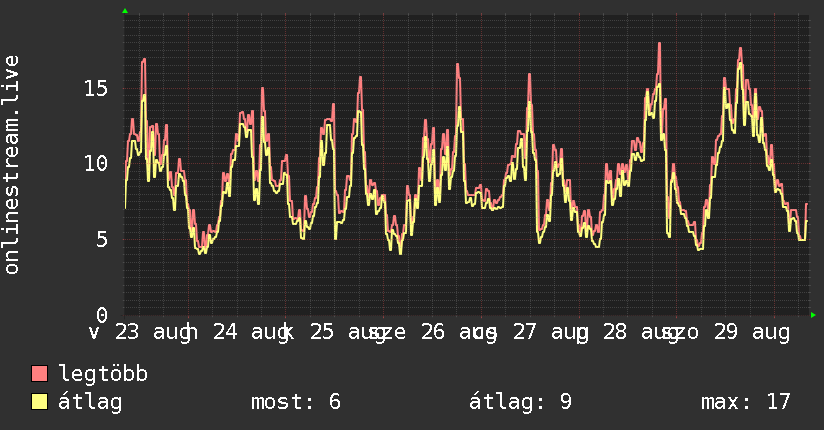Click the y-axis label 15
The height and width of the screenshot is (430, 824).
tap(96, 88)
